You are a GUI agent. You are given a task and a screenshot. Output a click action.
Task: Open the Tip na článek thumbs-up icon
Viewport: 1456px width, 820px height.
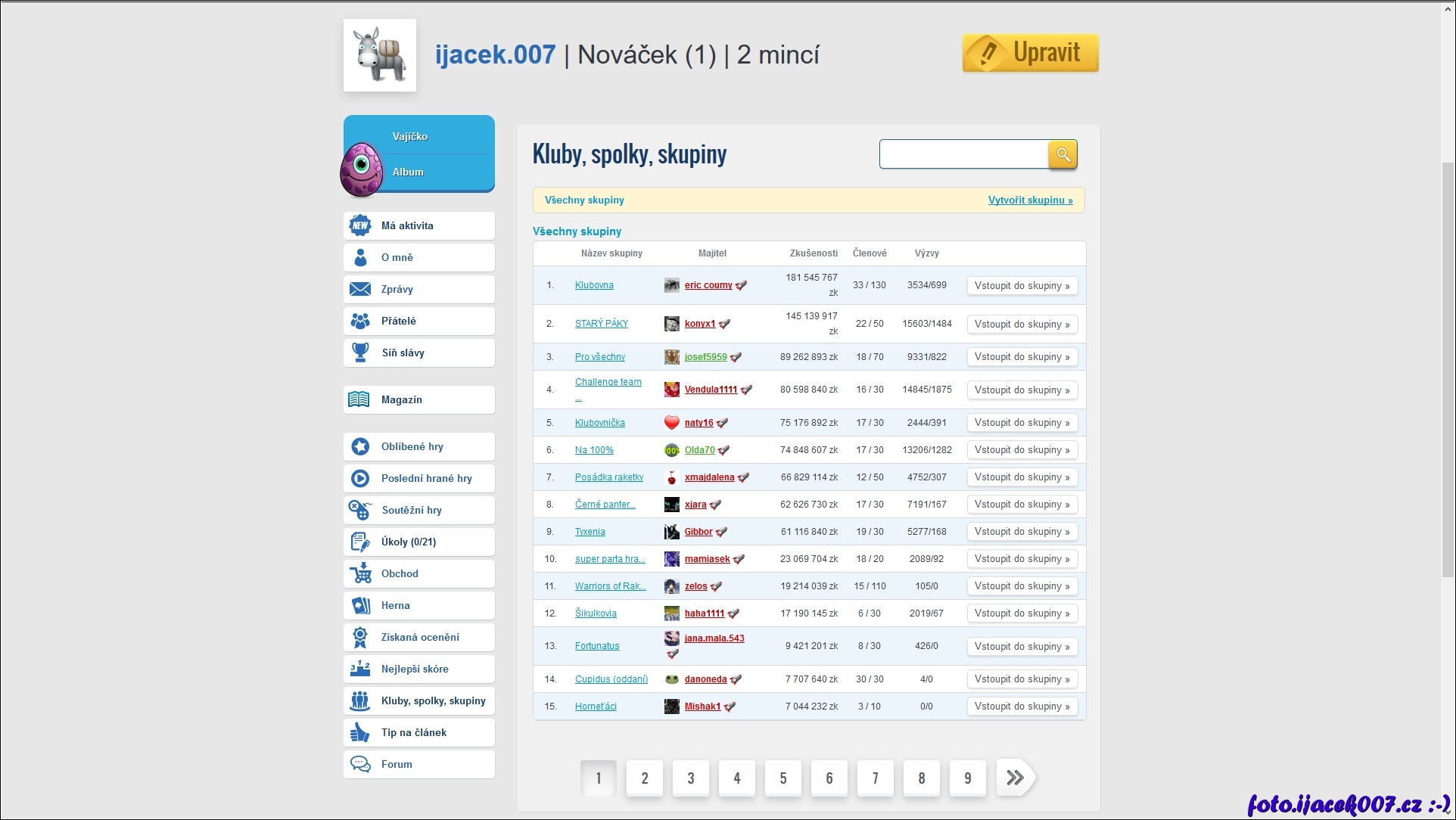[x=360, y=732]
